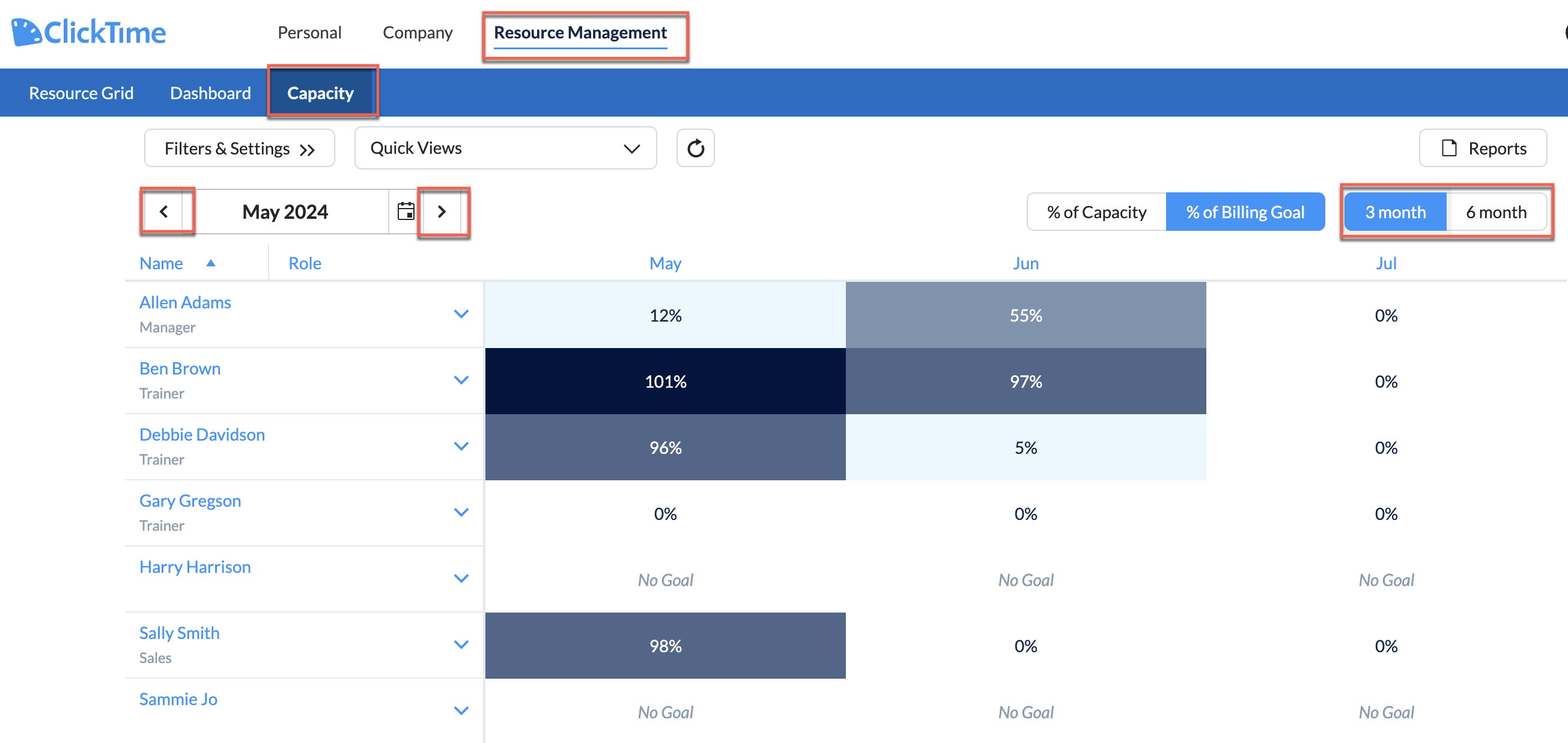Expand Gary Gregson row details
The width and height of the screenshot is (1568, 743).
461,512
